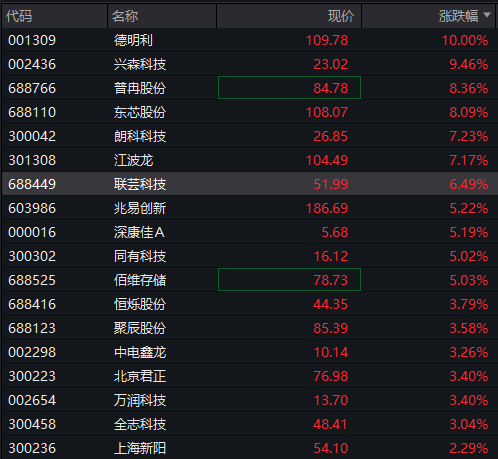498x459 pixels.
Task: Select stock name 江波龙
Action: (133, 160)
